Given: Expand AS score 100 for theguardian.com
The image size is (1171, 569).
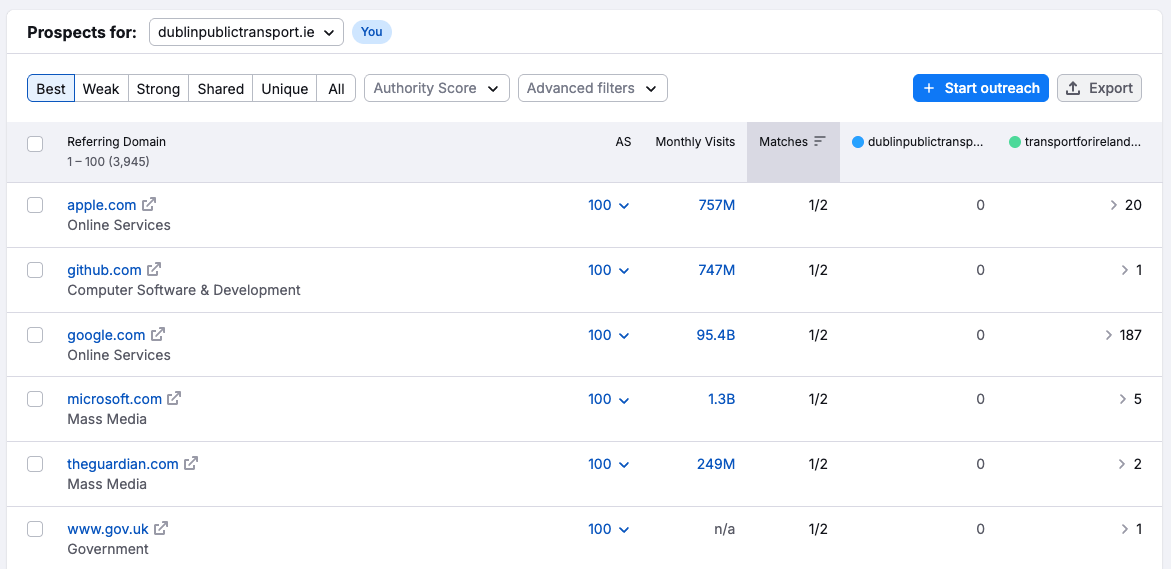Looking at the screenshot, I should click(x=609, y=464).
